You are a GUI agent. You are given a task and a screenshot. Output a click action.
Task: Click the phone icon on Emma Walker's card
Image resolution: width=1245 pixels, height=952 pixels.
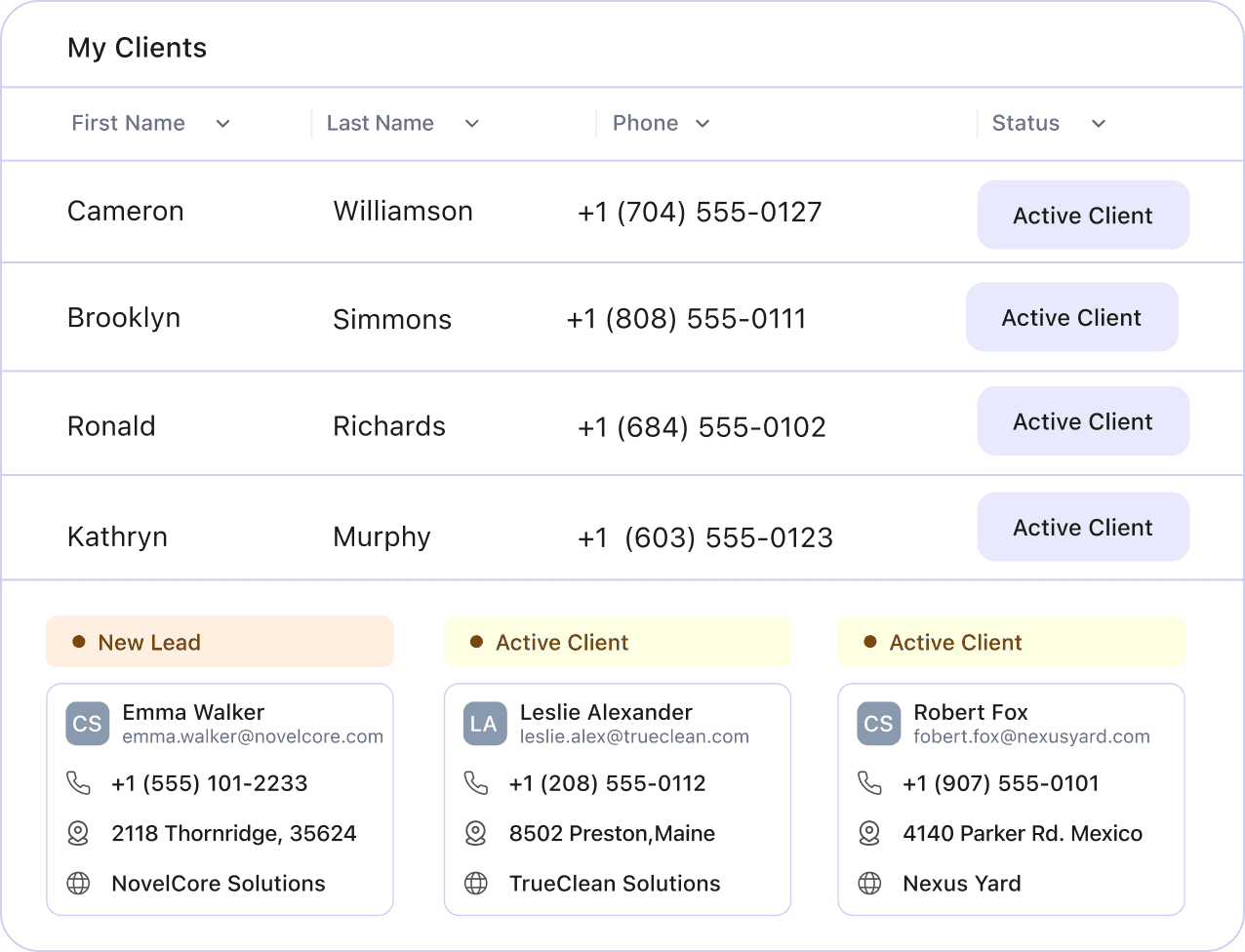click(79, 782)
